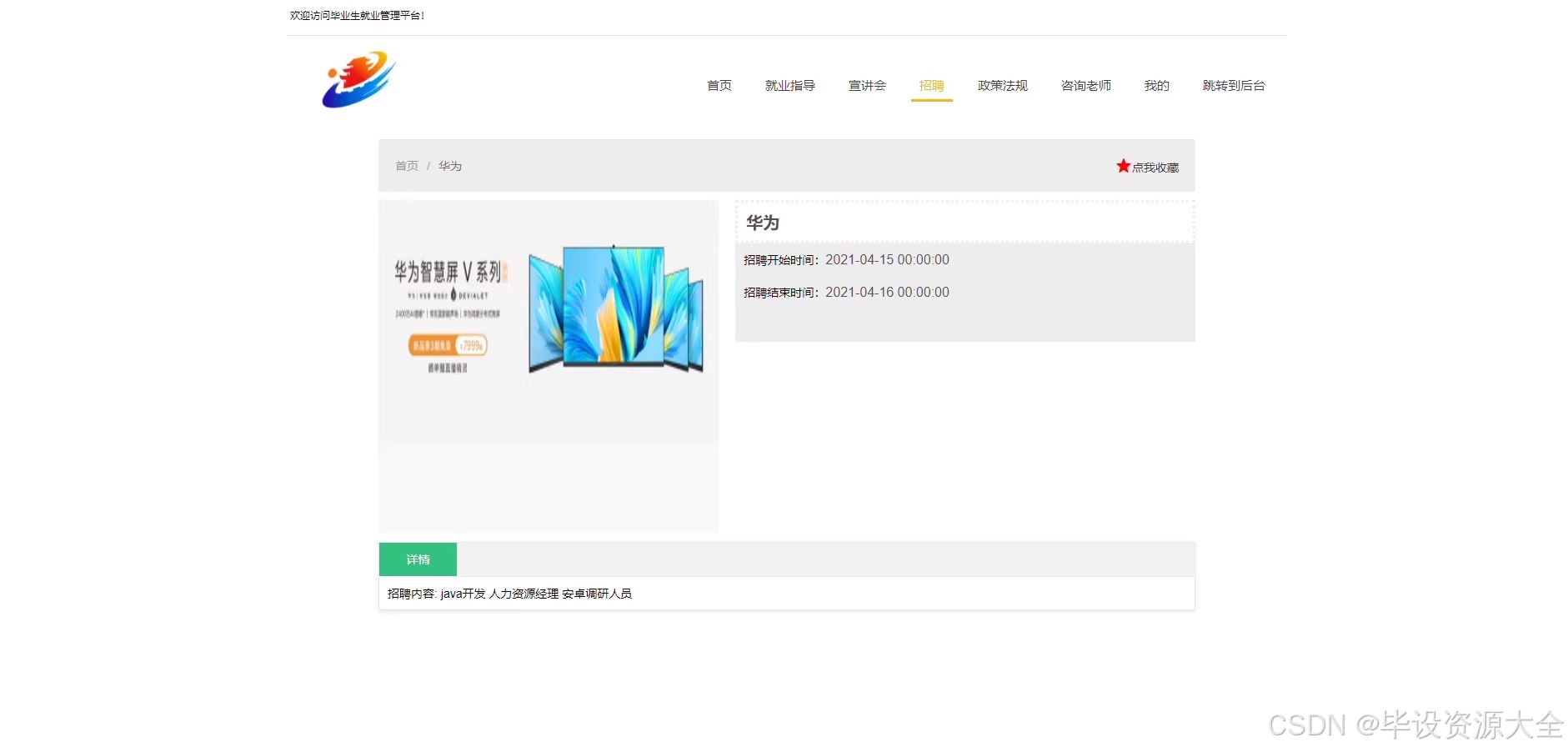Click the 招聘开始时间 2021-04-15 text
1568x752 pixels.
pyautogui.click(x=846, y=260)
